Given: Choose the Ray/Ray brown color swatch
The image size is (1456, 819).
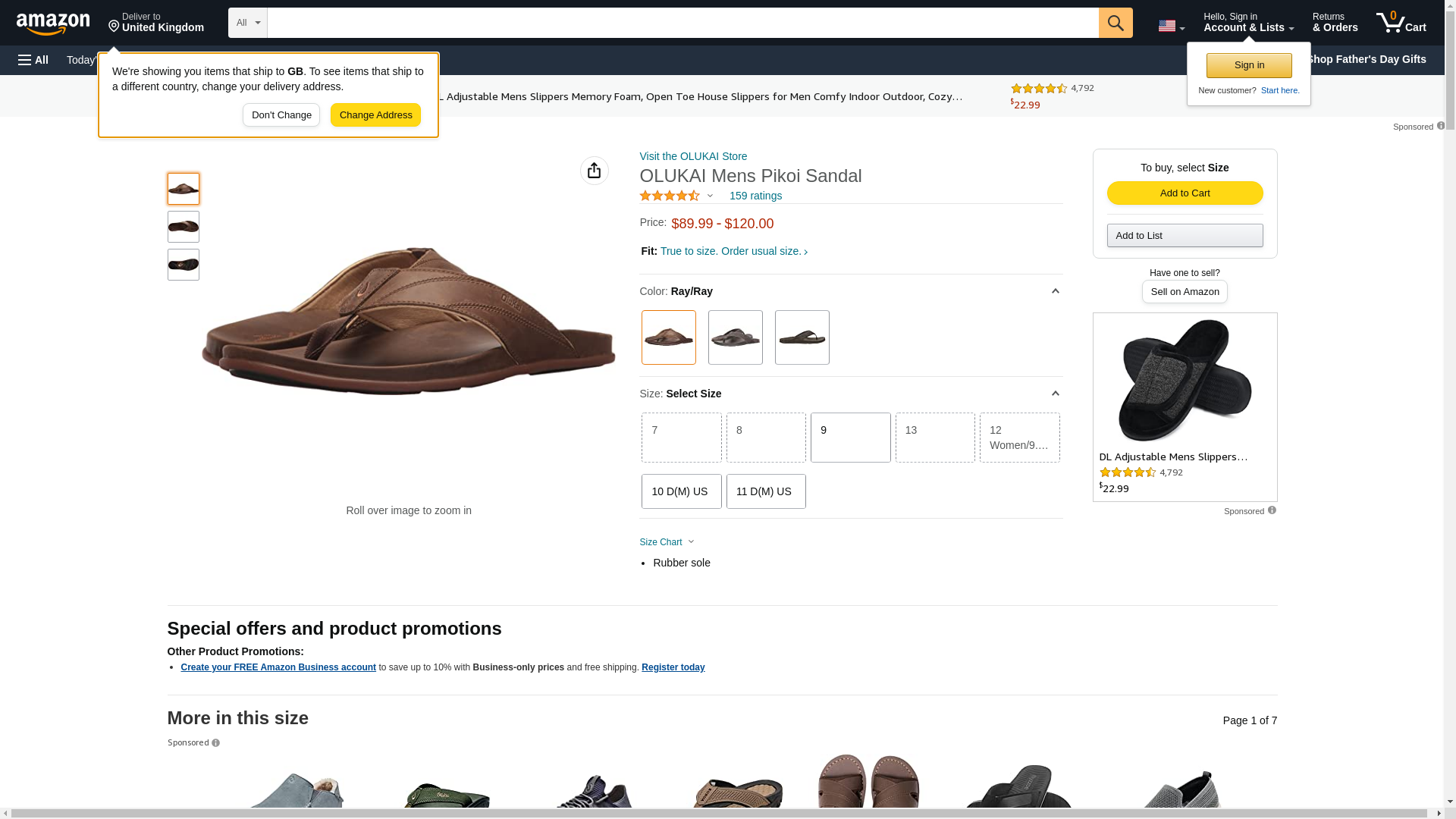Looking at the screenshot, I should pos(668,337).
